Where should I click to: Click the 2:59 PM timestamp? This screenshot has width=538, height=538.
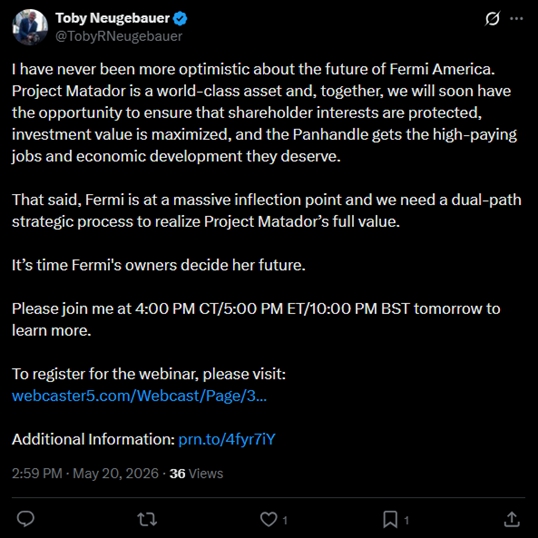[x=37, y=473]
